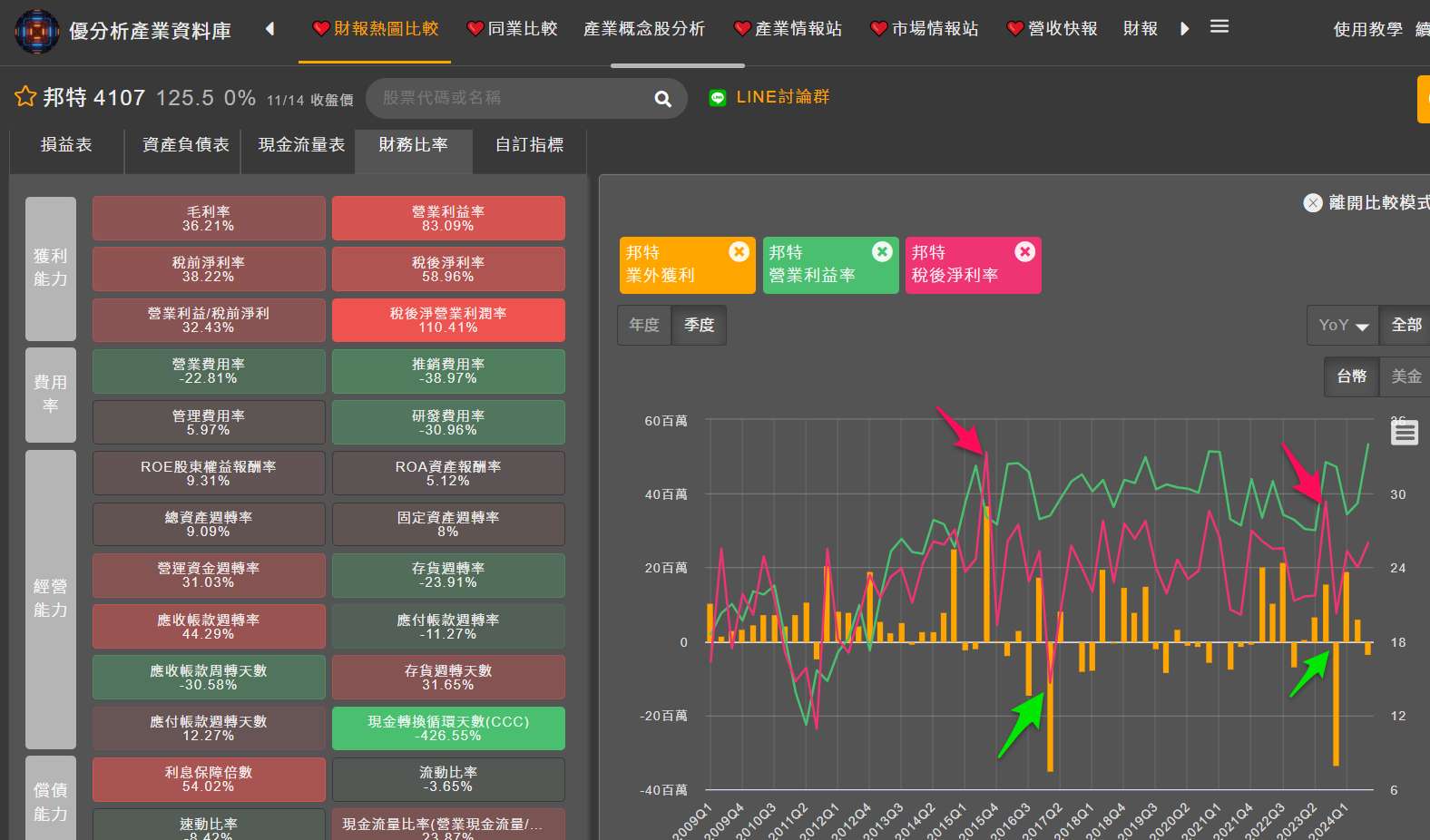Select 推銷費用率 tile
Screen dimensions: 1430x840
pyautogui.click(x=448, y=371)
